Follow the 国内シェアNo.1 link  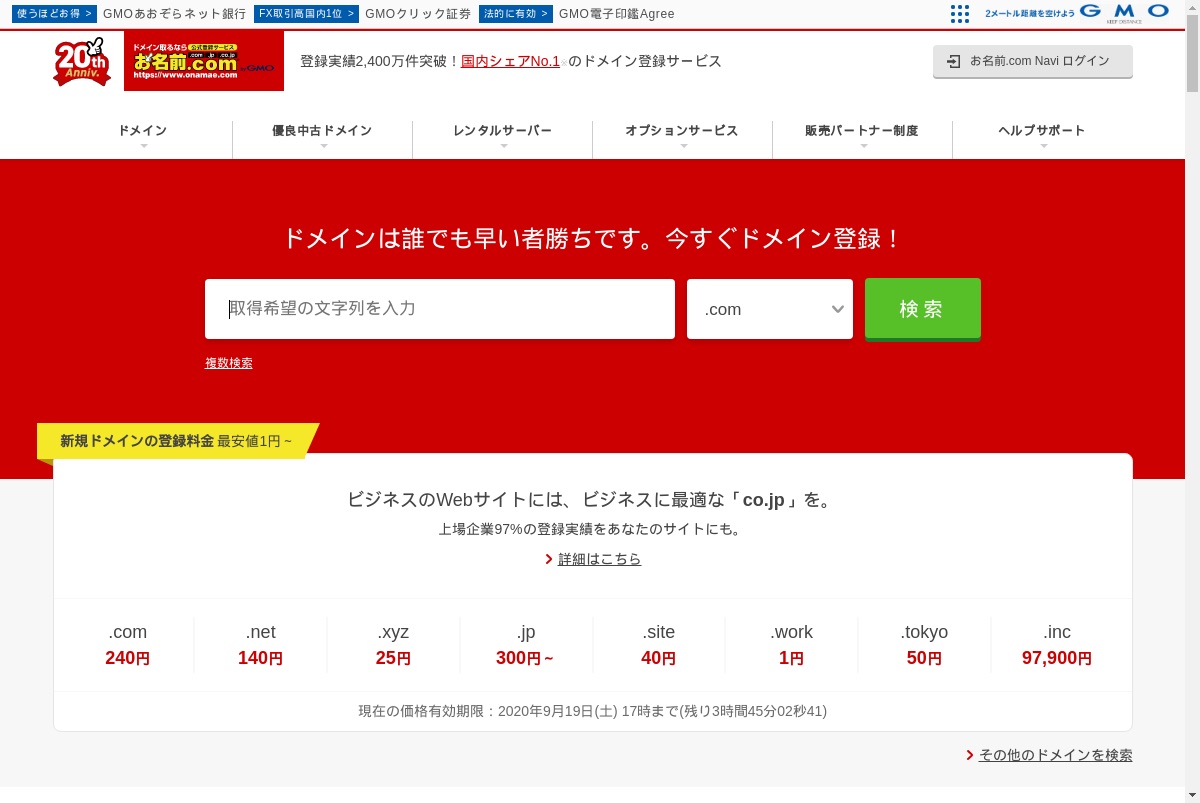510,61
